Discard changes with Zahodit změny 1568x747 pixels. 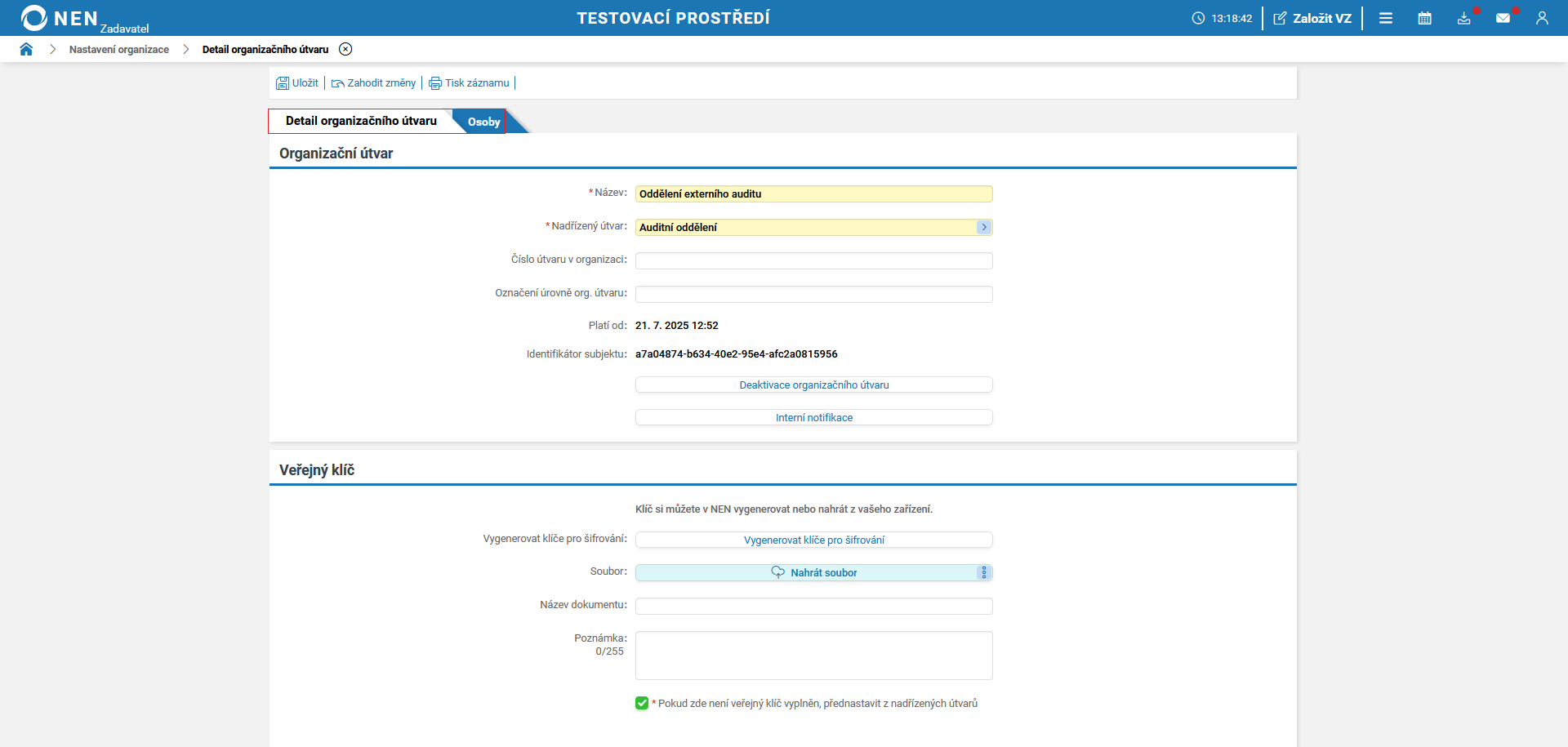pos(373,83)
